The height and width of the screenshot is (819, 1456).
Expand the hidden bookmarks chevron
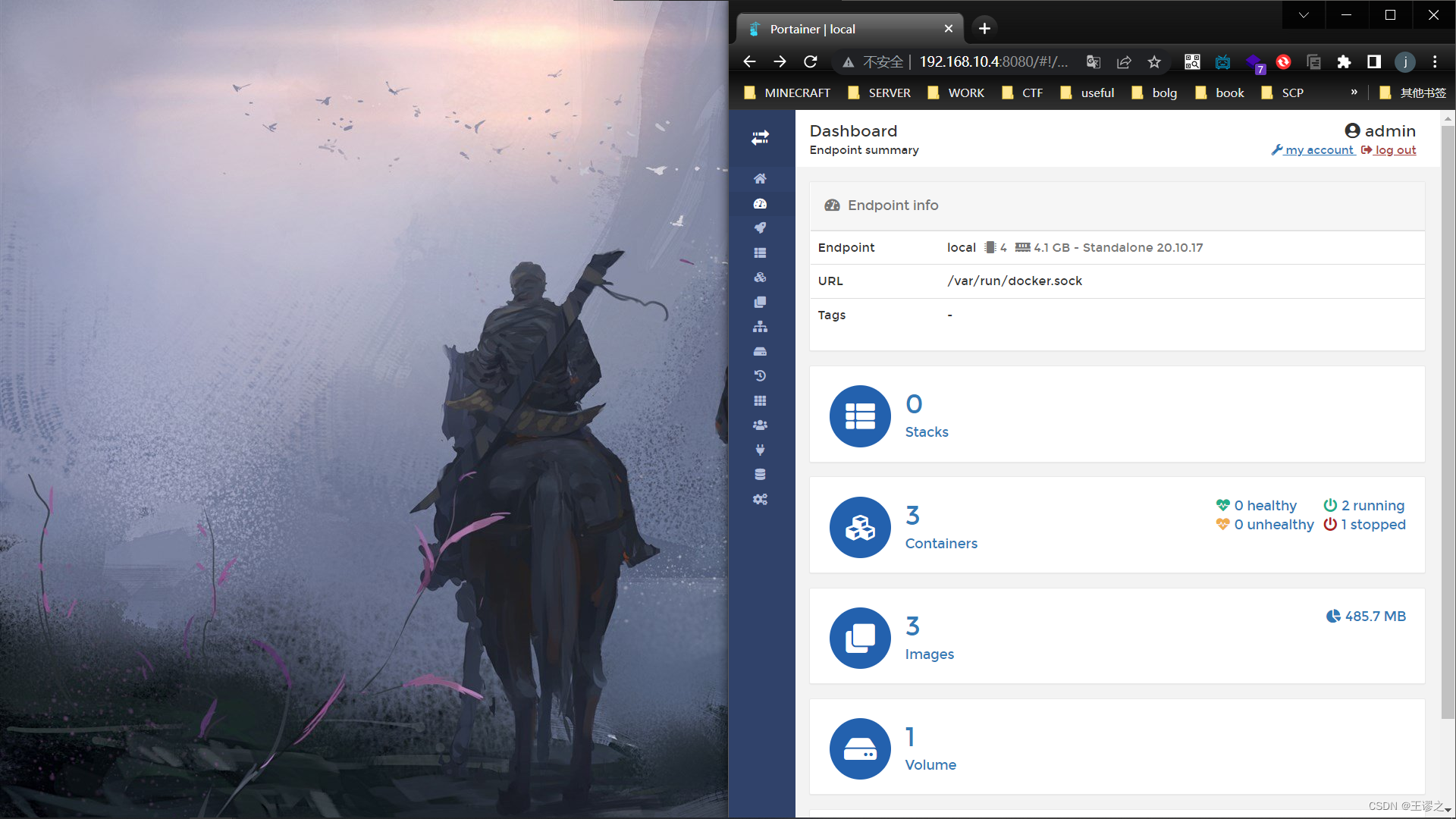(x=1354, y=93)
